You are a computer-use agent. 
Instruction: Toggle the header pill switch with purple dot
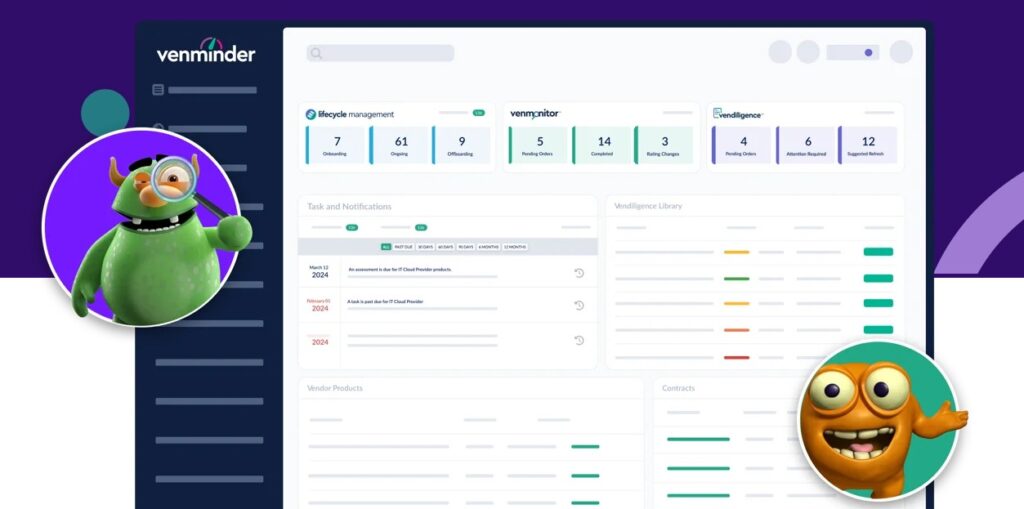coord(852,52)
